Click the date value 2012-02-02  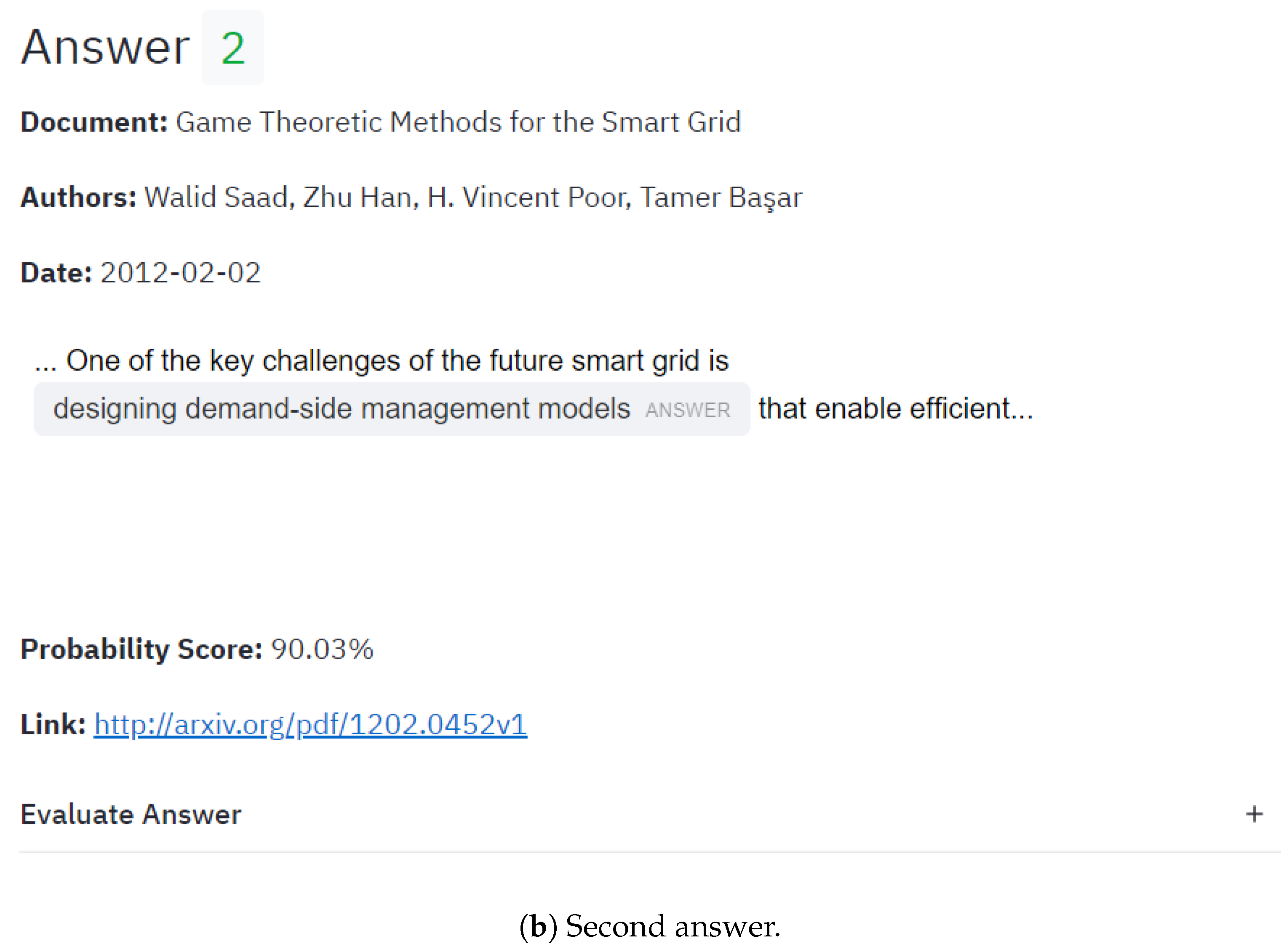coord(180,272)
